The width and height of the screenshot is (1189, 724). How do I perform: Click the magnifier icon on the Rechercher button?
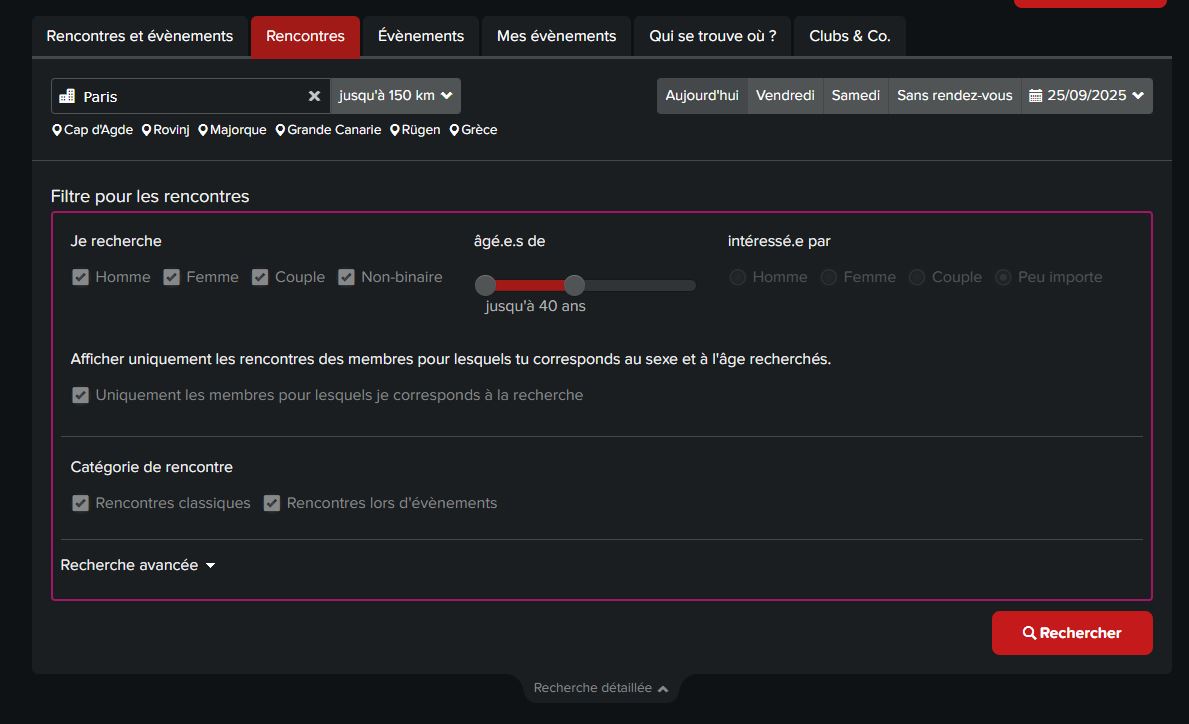(x=1029, y=633)
